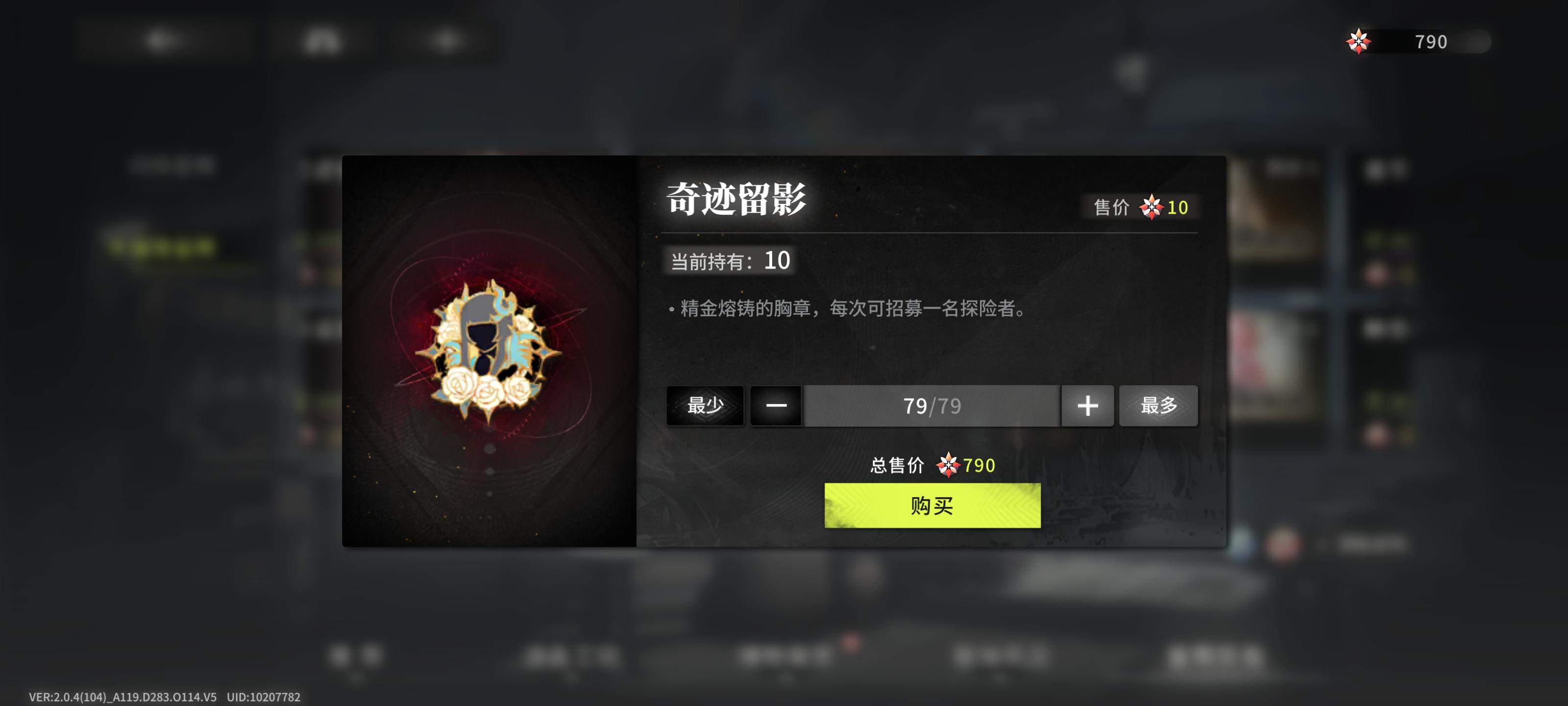Set quantity to maximum with 最多

point(1158,405)
